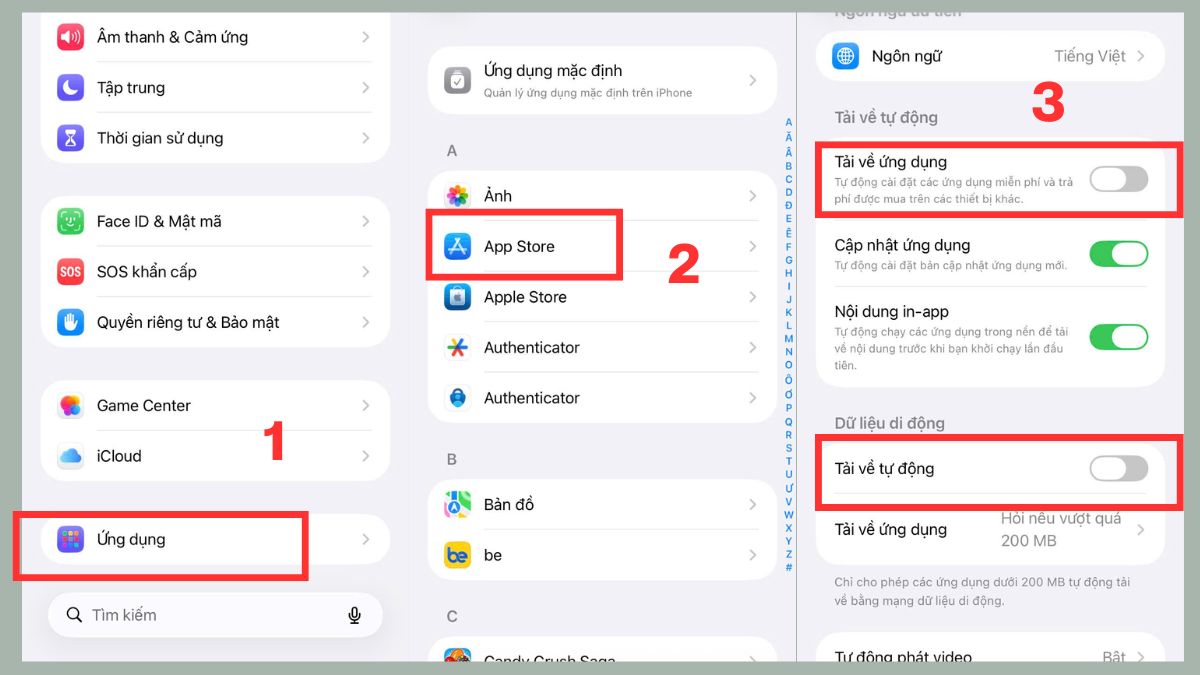Tap the microphone icon in search bar
Viewport: 1200px width, 675px height.
click(x=354, y=615)
